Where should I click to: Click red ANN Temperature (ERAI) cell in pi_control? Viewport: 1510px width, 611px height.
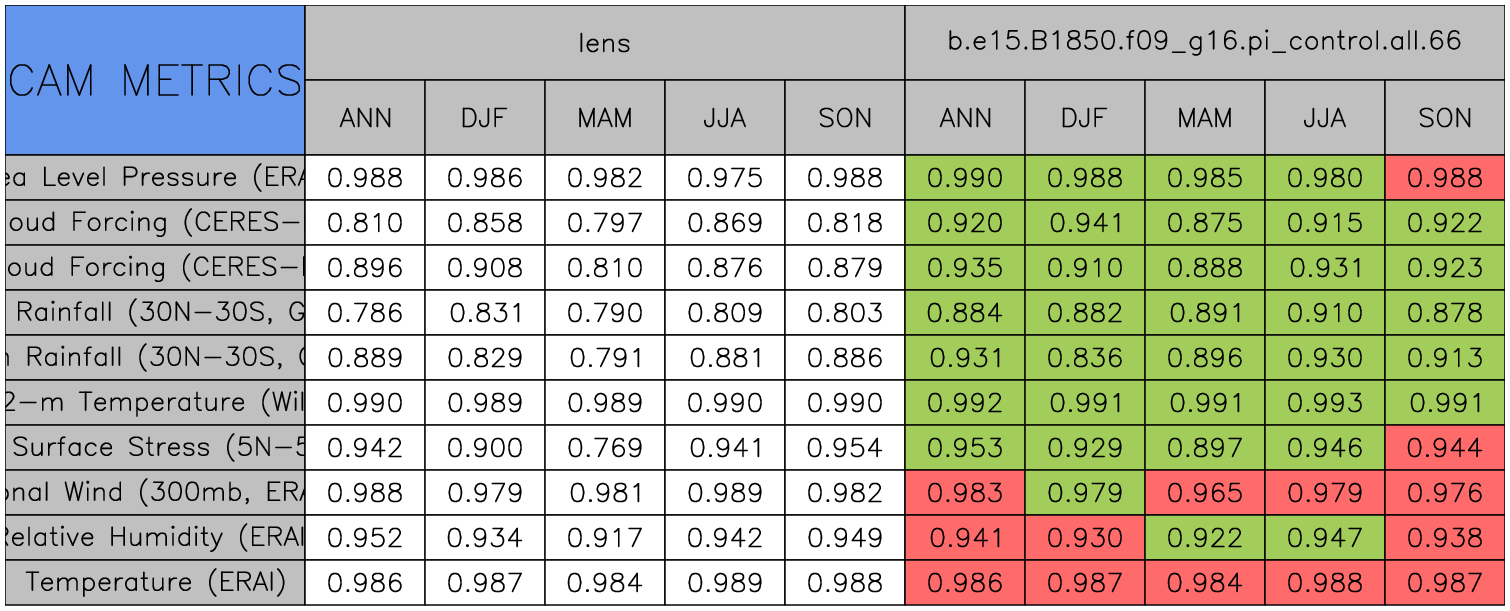click(x=964, y=583)
